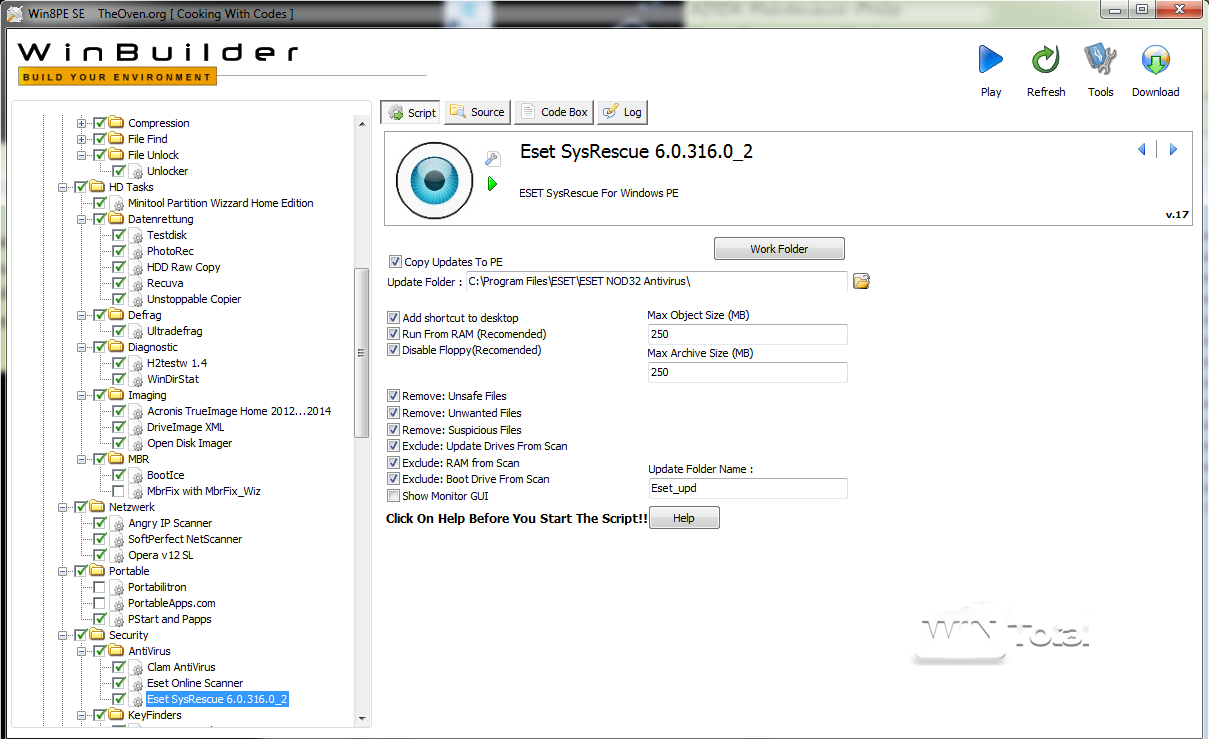1209x739 pixels.
Task: Click the Portable folder icon
Action: 97,571
